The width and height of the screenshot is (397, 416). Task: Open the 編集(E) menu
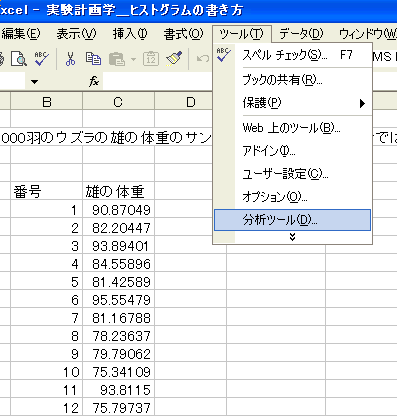tap(21, 34)
